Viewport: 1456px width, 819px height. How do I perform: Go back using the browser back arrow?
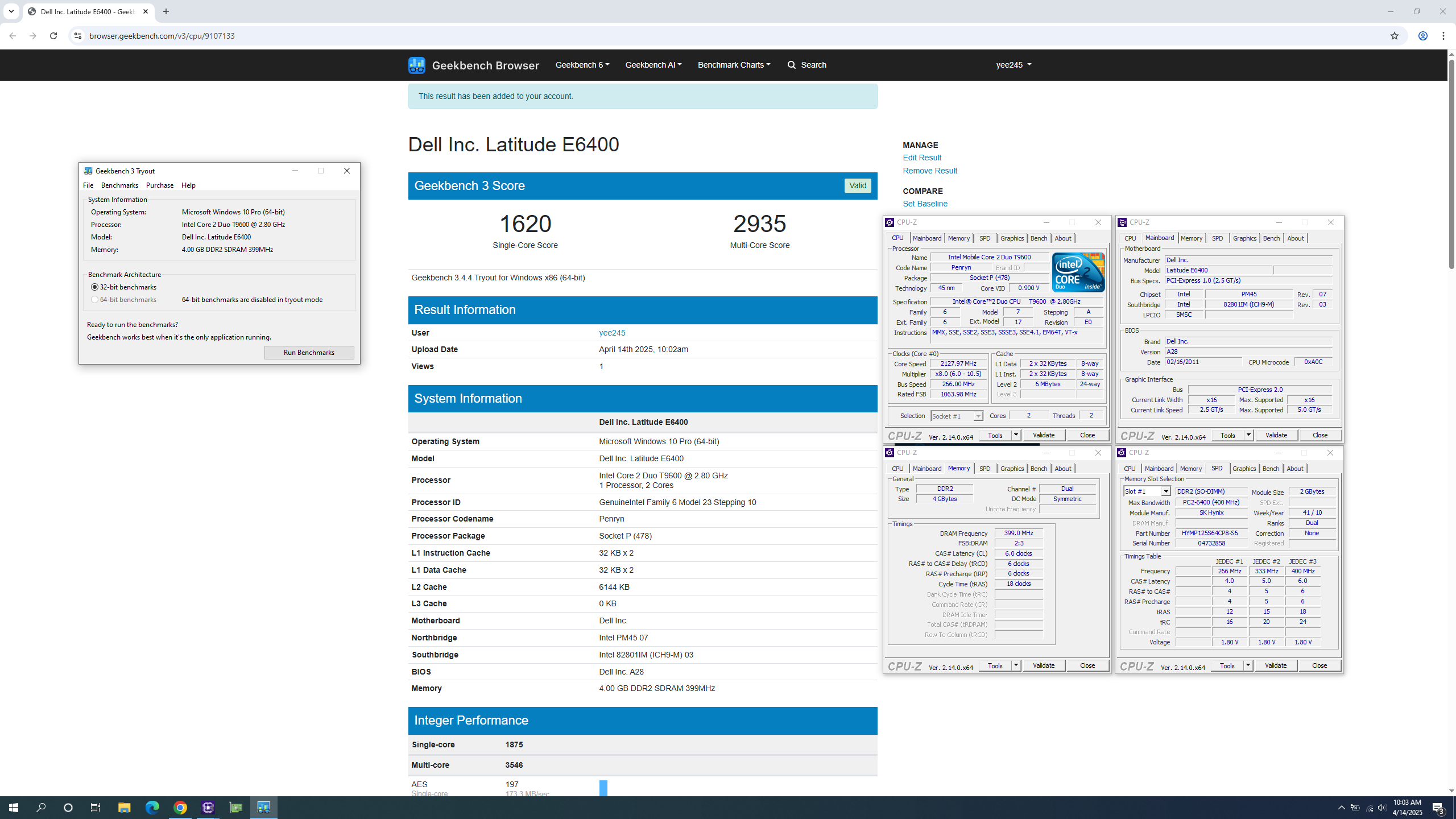(13, 36)
